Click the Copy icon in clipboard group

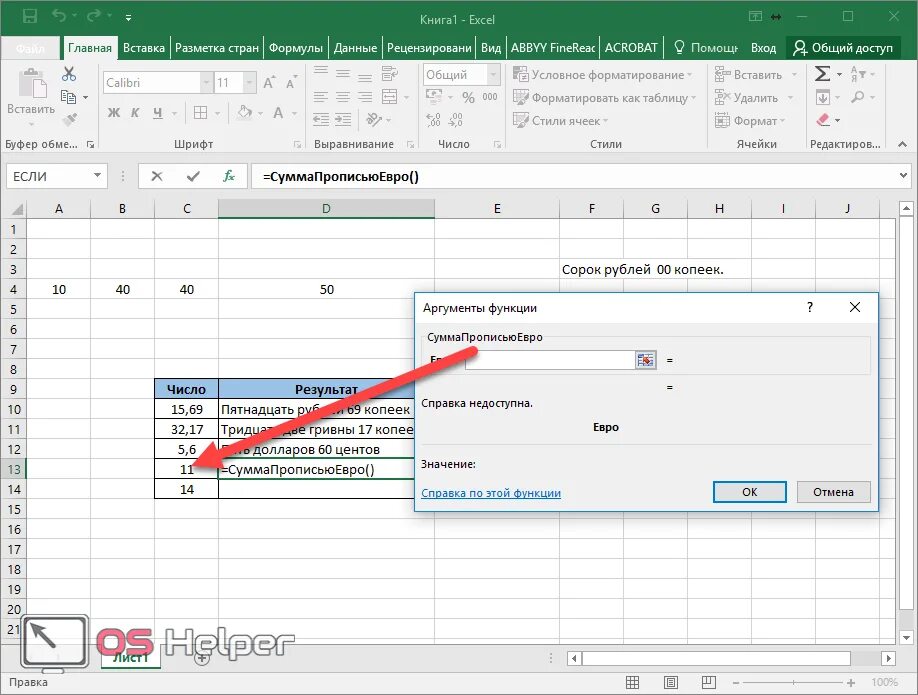tap(68, 97)
